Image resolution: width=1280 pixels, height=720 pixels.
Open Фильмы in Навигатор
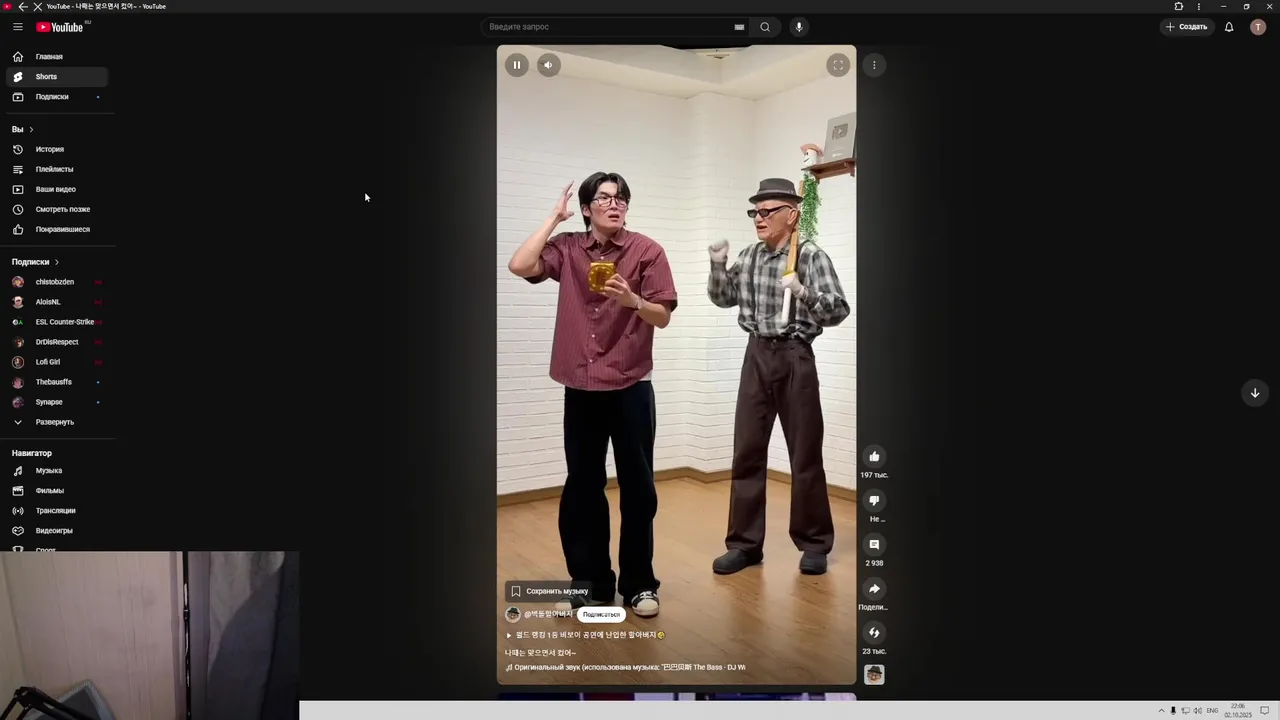pos(57,491)
